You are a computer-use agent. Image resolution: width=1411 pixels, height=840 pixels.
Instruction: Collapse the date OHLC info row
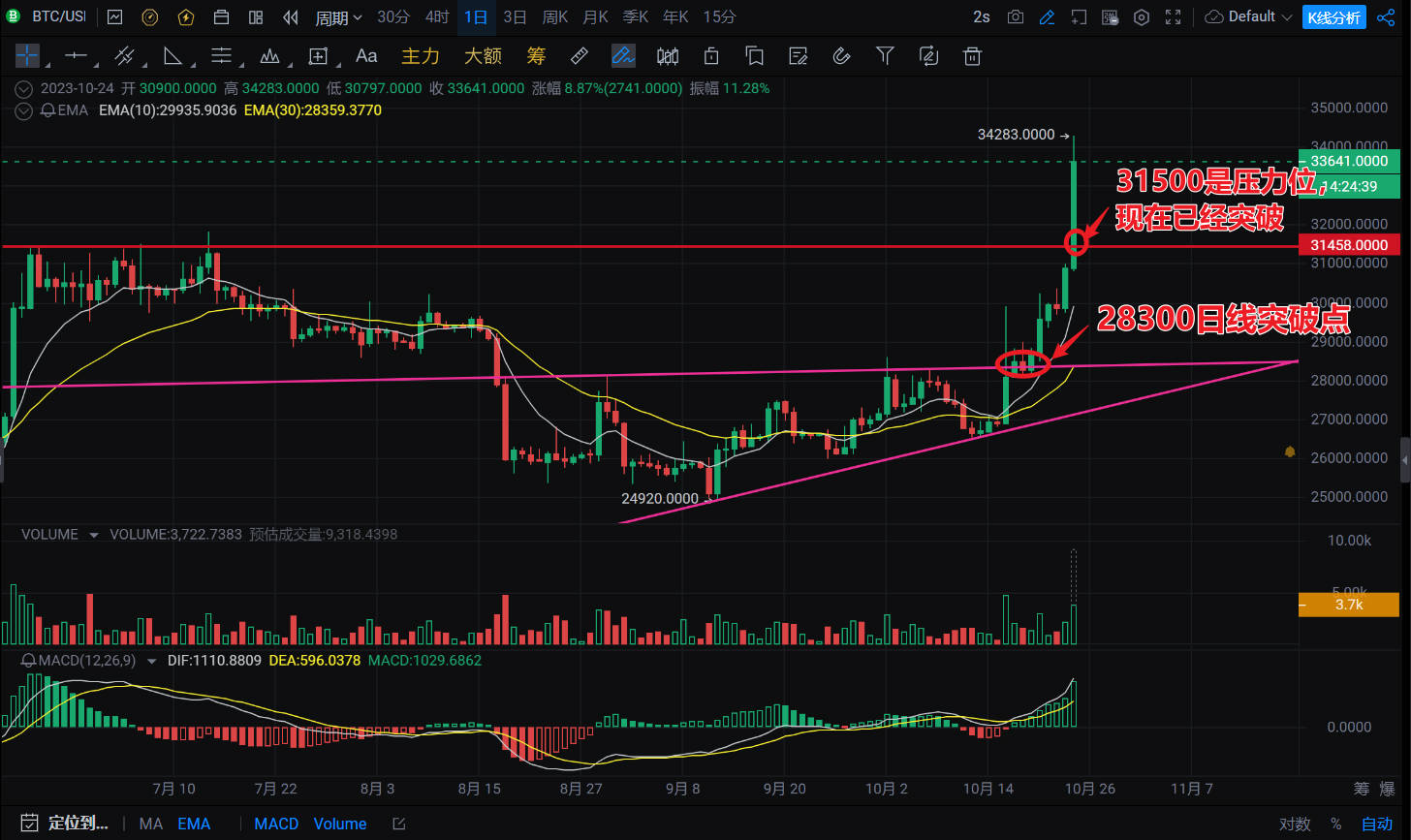[x=25, y=88]
